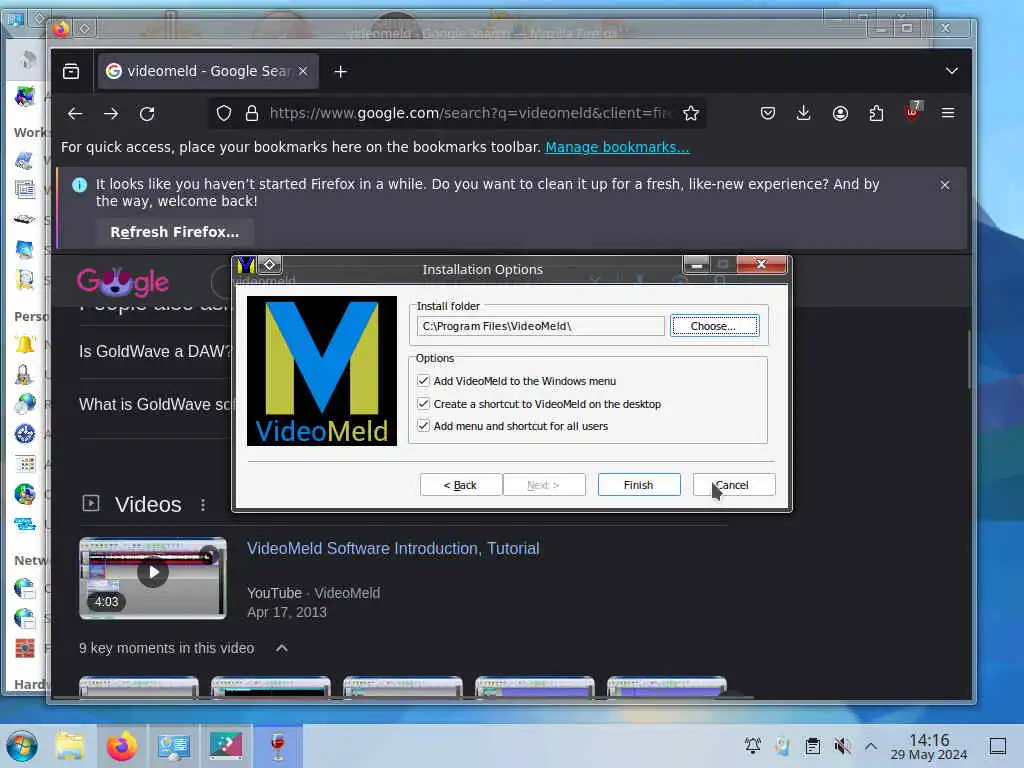Collapse the 9 key moments section
Viewport: 1024px width, 768px height.
pyautogui.click(x=281, y=648)
